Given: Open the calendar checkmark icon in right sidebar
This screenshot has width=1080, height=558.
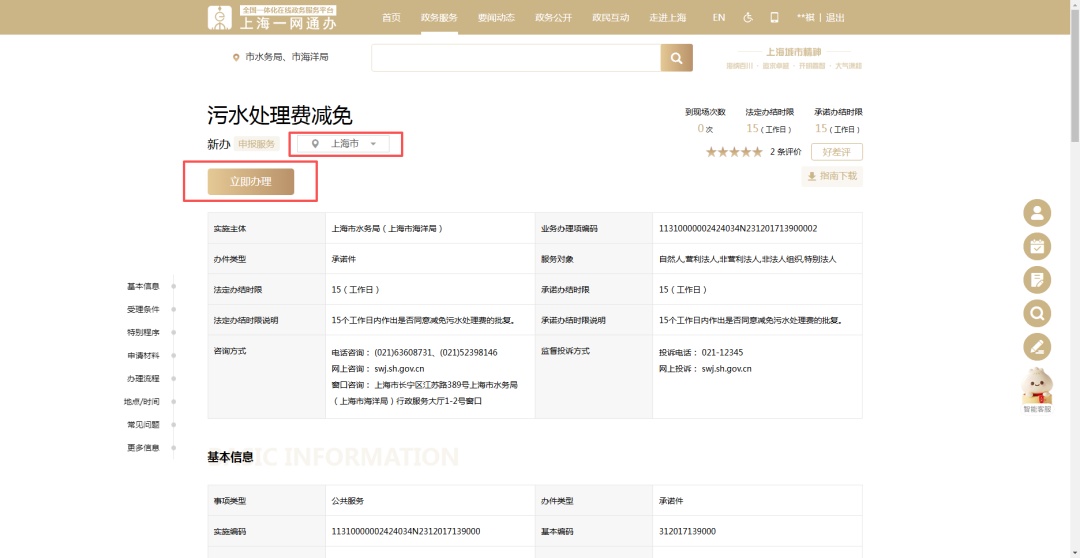Looking at the screenshot, I should [x=1037, y=246].
